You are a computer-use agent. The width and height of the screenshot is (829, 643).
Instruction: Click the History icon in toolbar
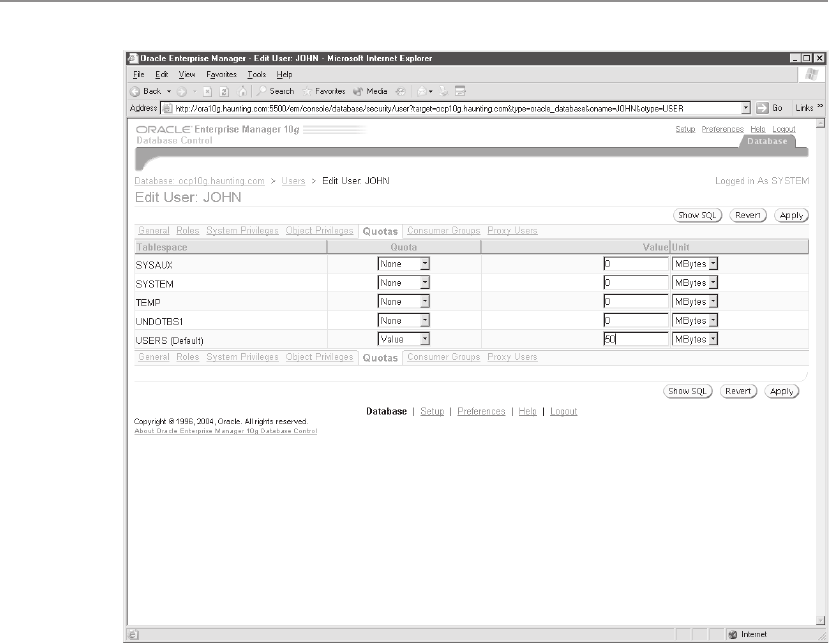point(401,91)
